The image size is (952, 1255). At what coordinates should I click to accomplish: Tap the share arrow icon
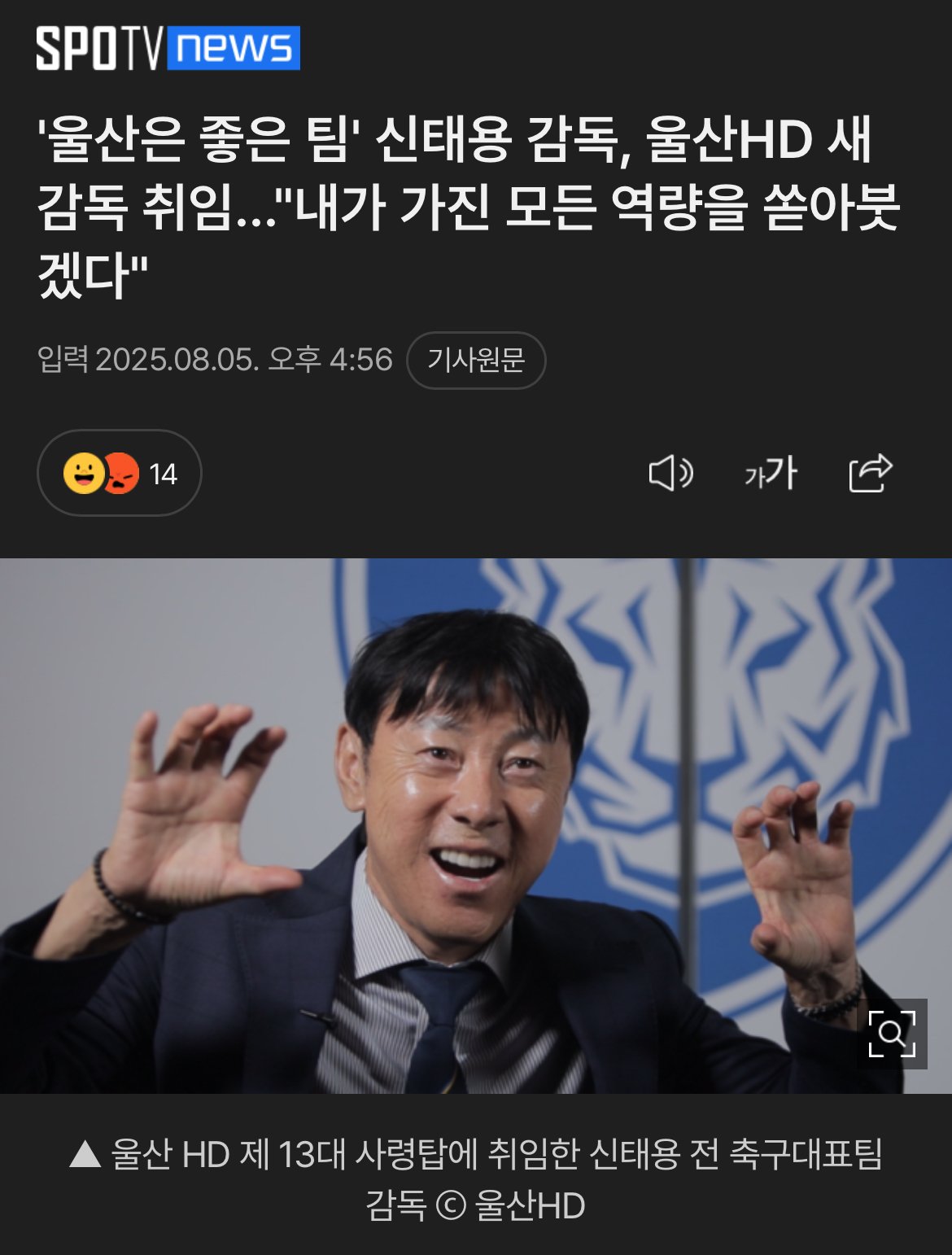tap(870, 473)
